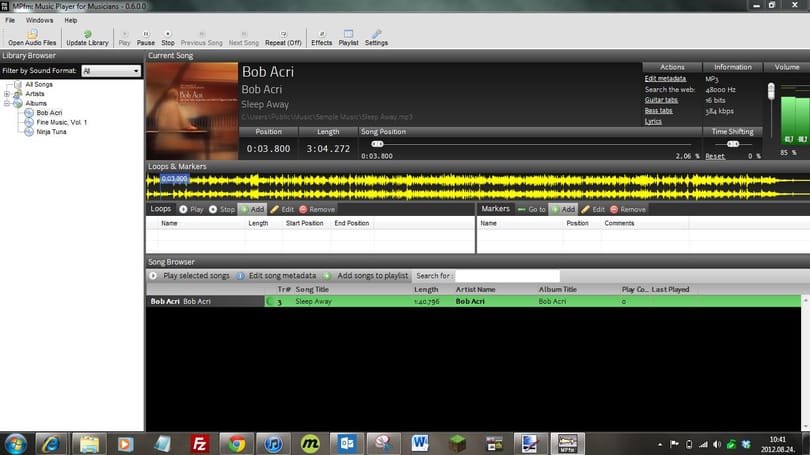Open Microsoft Word from the taskbar

(x=420, y=444)
